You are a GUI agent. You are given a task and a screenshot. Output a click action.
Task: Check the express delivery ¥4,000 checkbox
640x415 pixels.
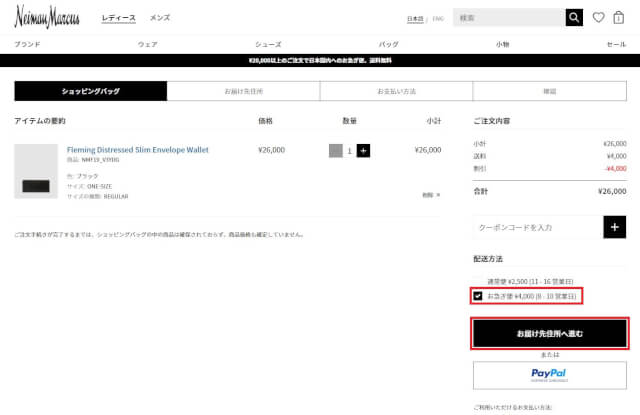[478, 296]
